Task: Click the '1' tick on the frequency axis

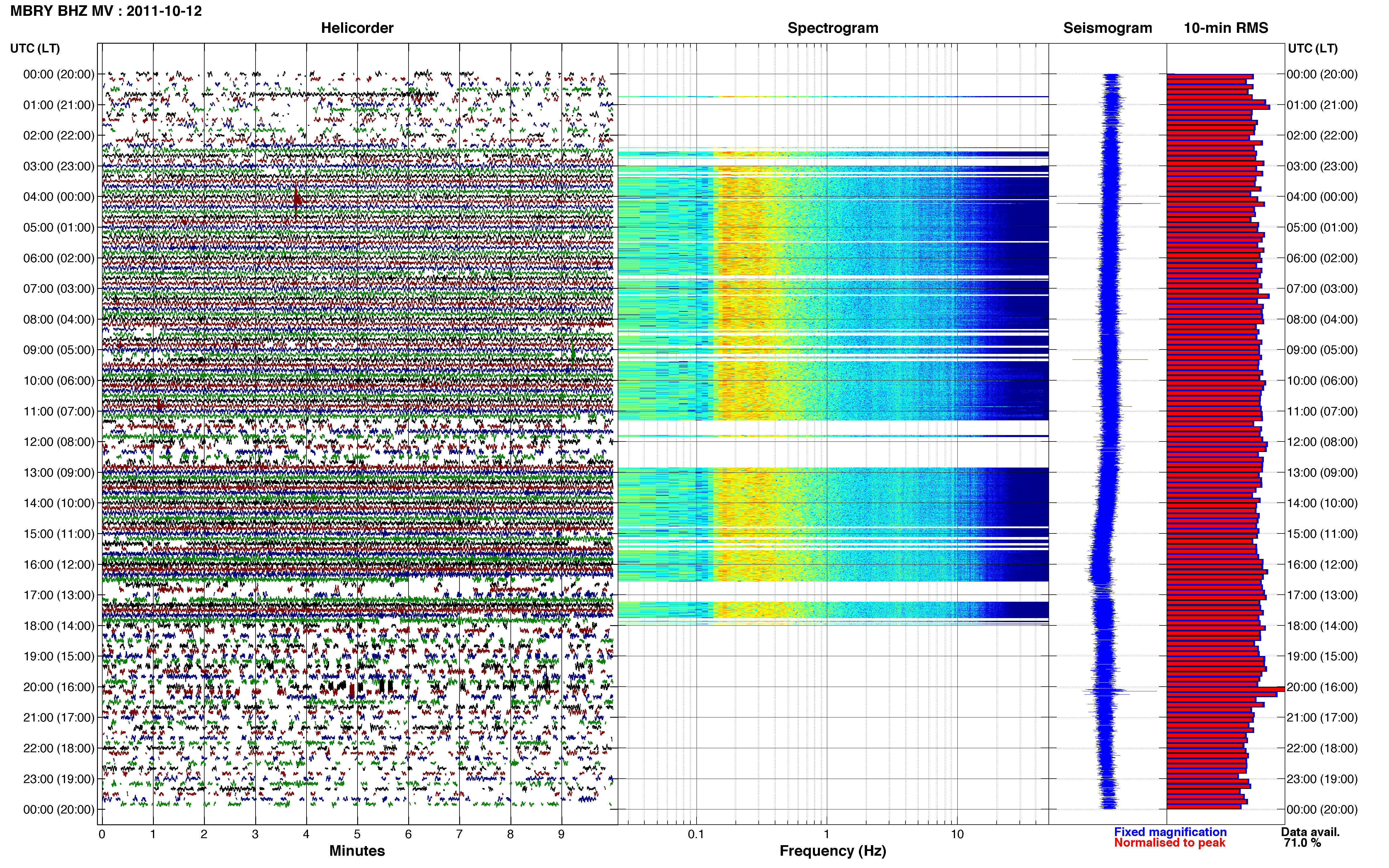Action: point(826,835)
